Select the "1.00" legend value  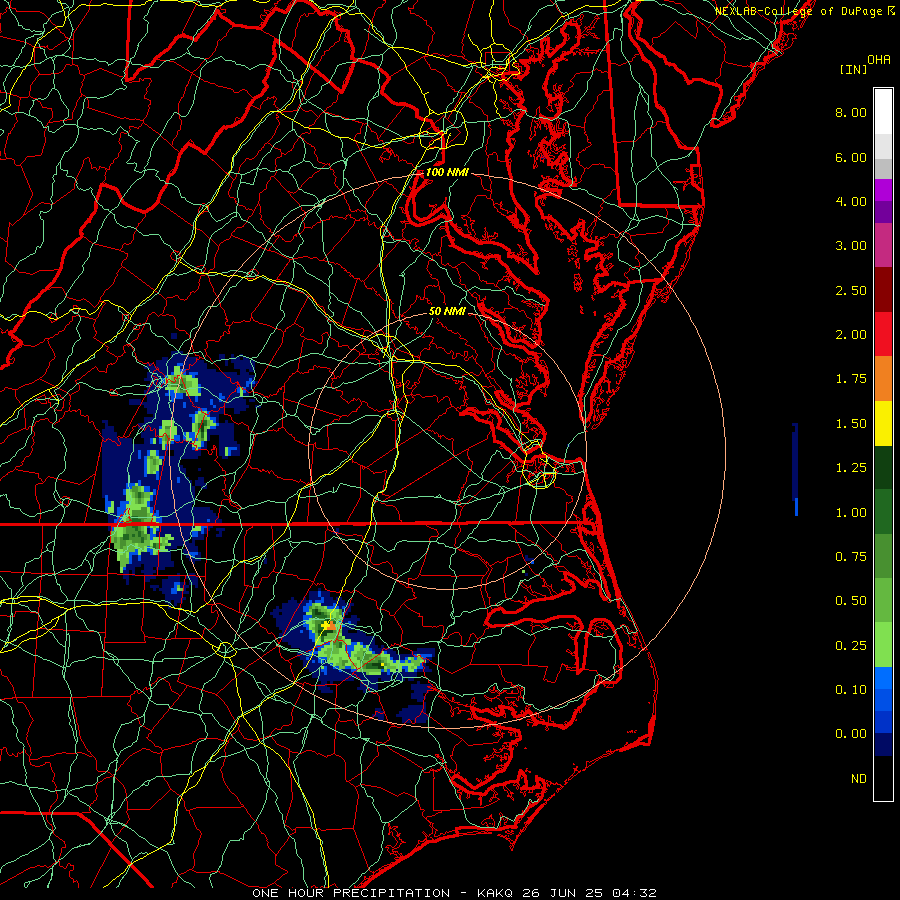(851, 513)
